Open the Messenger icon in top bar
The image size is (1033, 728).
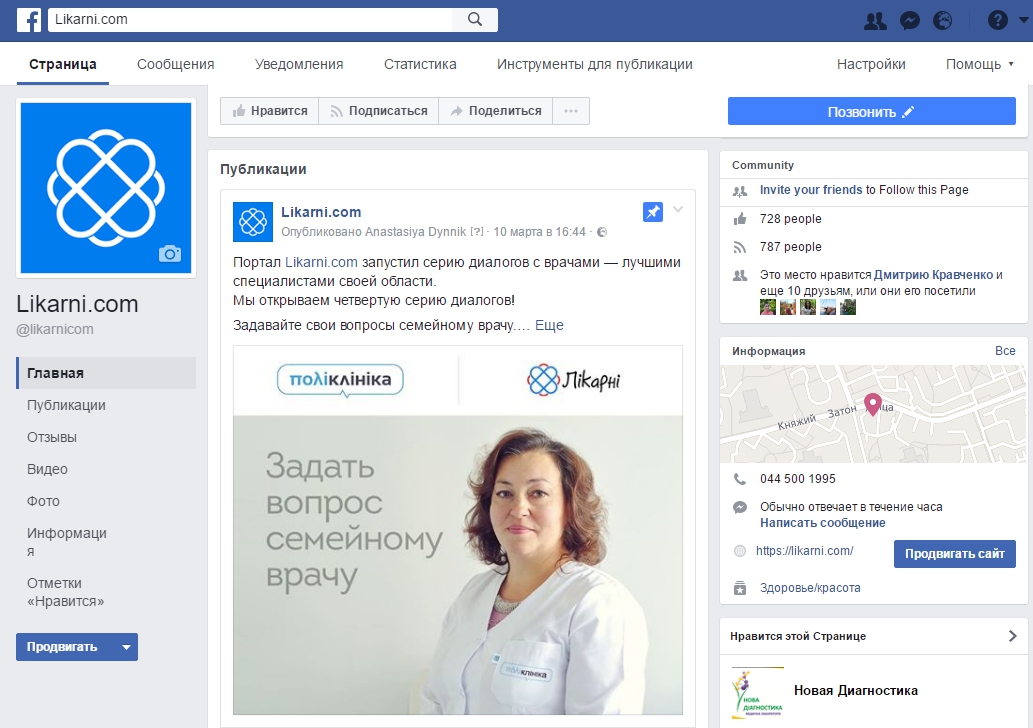click(909, 20)
